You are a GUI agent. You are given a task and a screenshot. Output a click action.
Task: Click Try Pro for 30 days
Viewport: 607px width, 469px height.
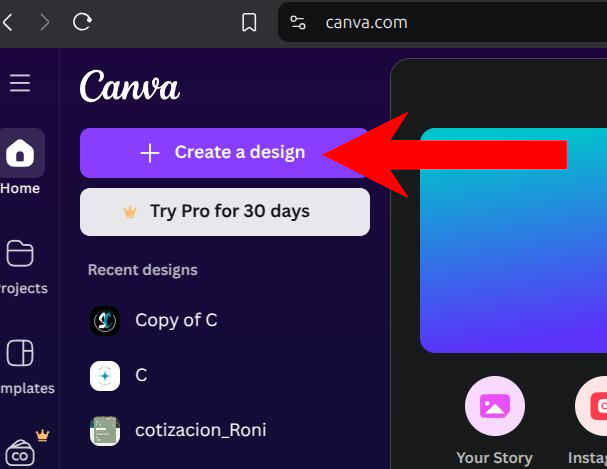(225, 212)
